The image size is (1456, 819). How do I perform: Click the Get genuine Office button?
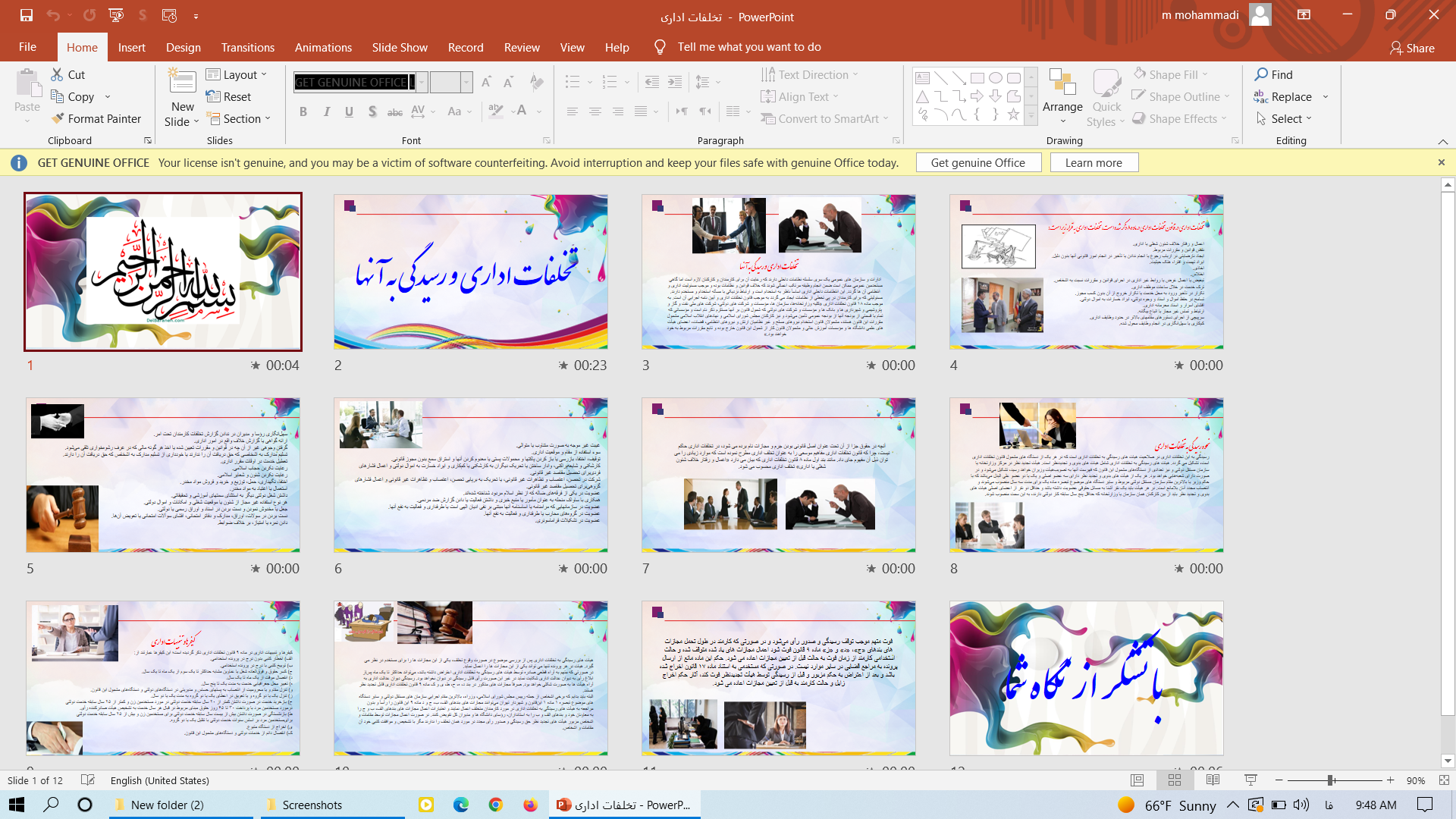977,162
